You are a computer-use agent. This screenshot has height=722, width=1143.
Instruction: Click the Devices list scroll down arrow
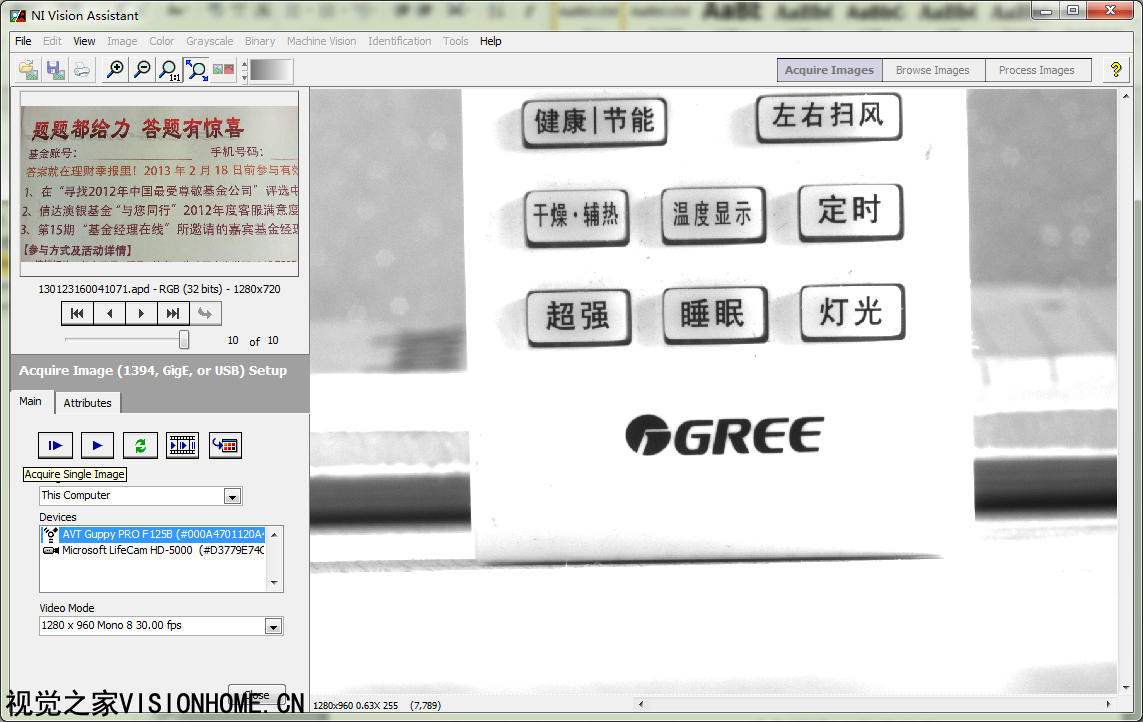(275, 583)
